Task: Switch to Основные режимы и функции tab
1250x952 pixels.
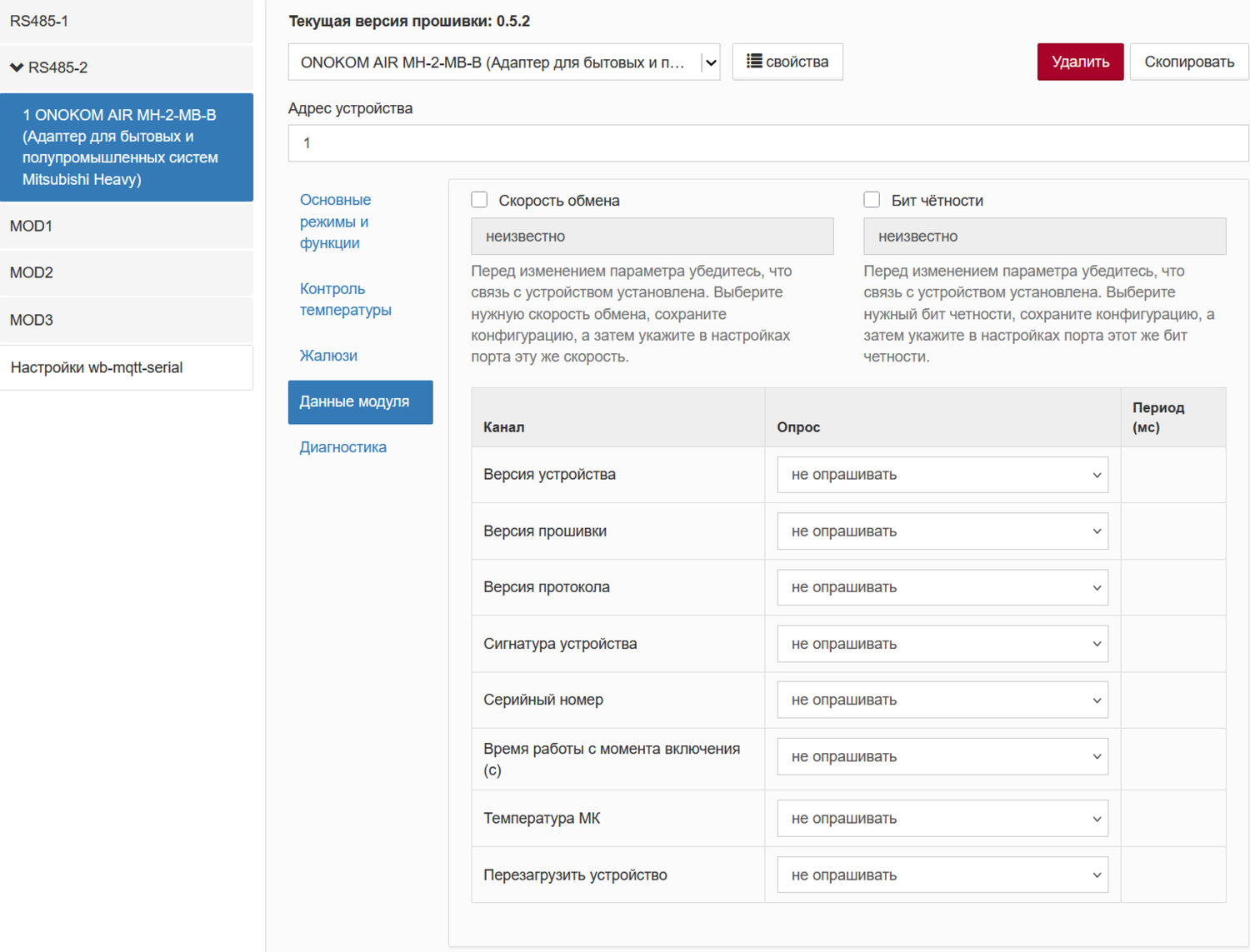Action: 360,222
